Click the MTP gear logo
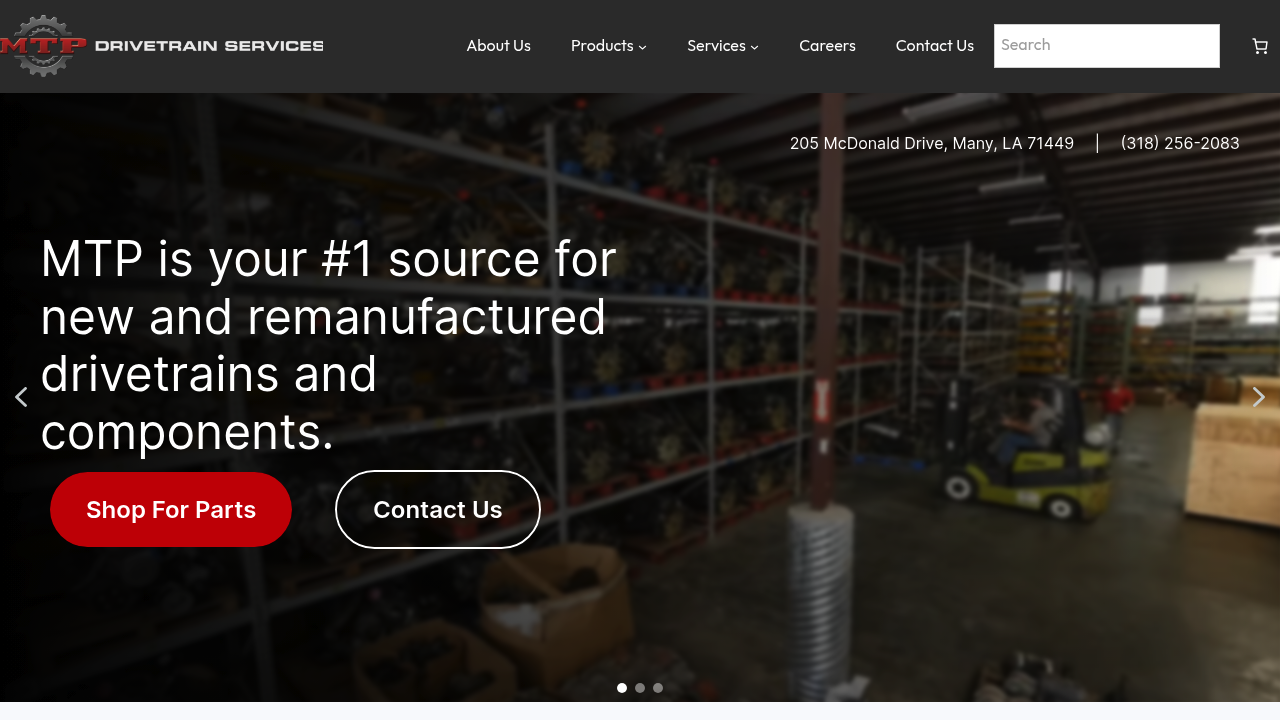The height and width of the screenshot is (720, 1280). point(43,46)
